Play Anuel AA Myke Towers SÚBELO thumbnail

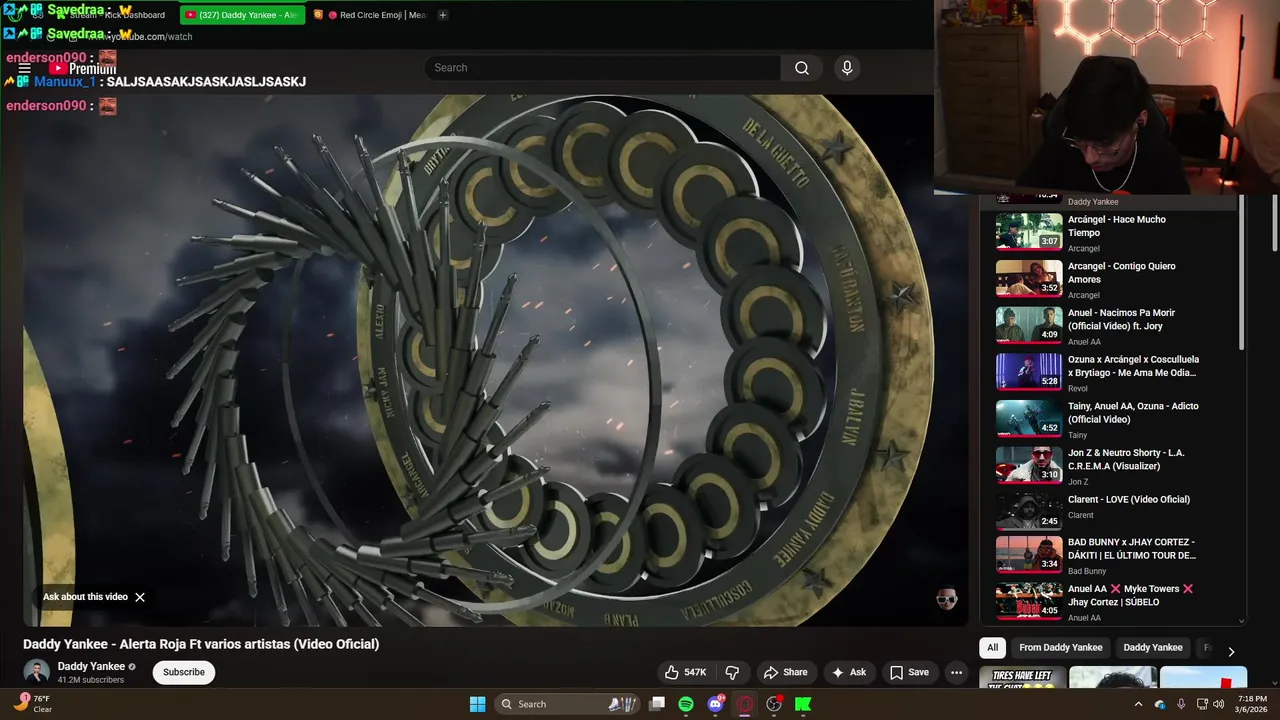click(1028, 600)
